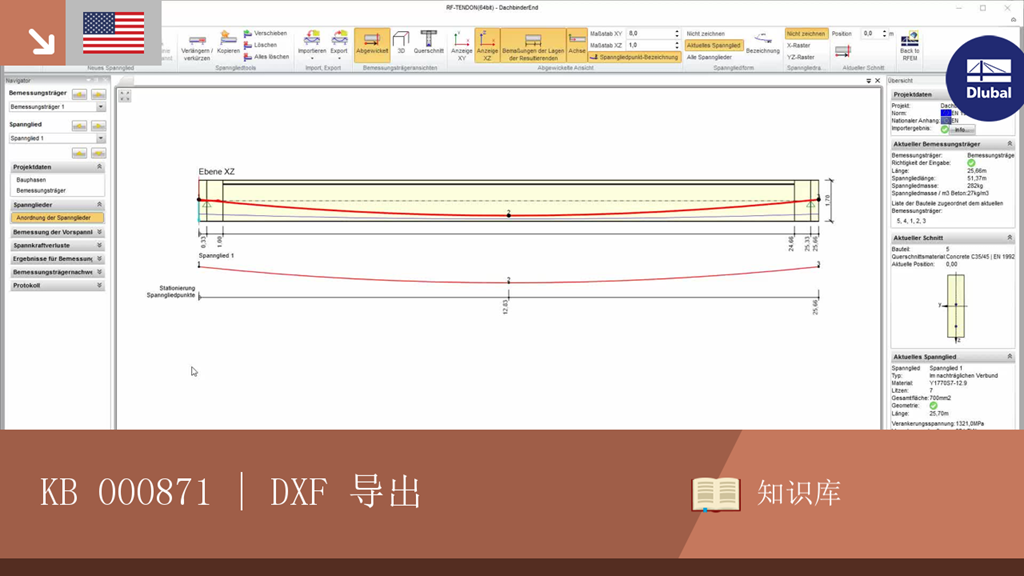Toggle Bemaßungen der Lagen der Resultierenden
The width and height of the screenshot is (1024, 576).
tap(533, 46)
